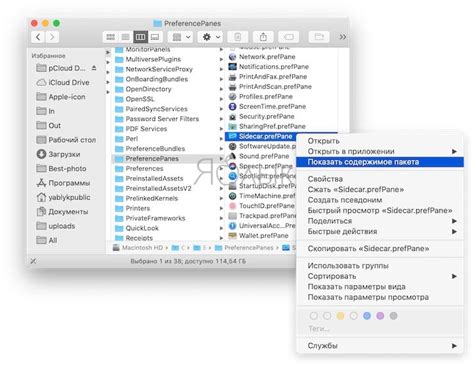Open iCloud Drive in sidebar
This screenshot has width=474, height=366.
click(63, 83)
